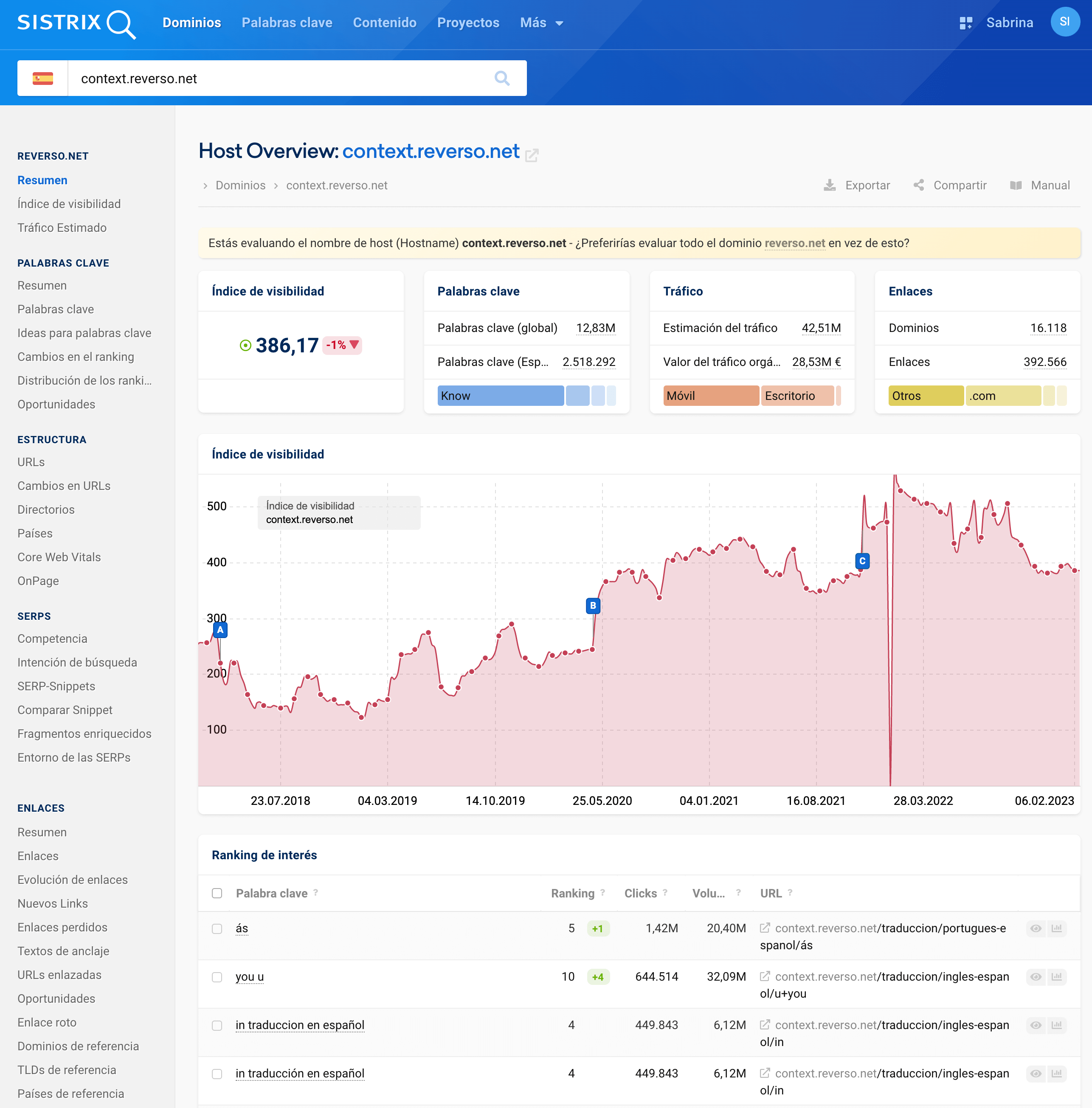Click the Compartir share icon
The image size is (1092, 1108).
918,185
